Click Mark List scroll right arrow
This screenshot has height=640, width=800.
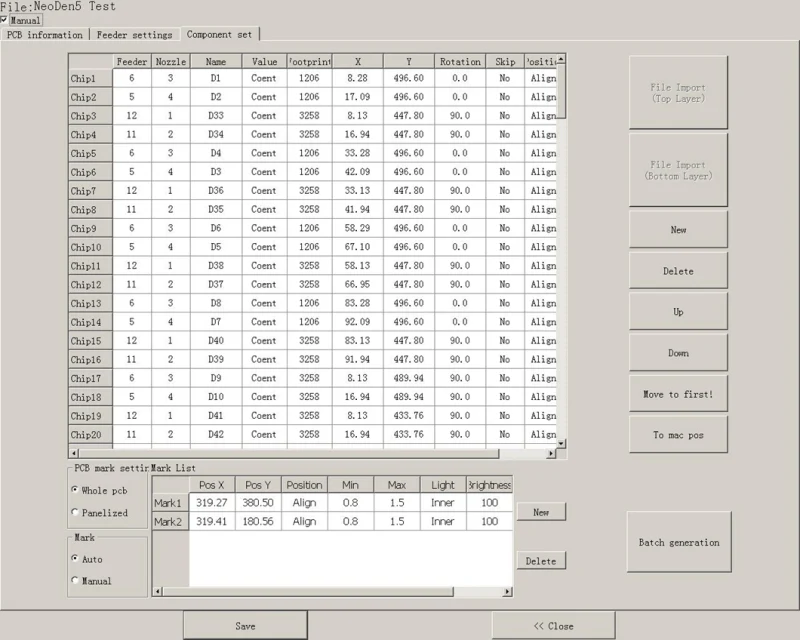508,592
